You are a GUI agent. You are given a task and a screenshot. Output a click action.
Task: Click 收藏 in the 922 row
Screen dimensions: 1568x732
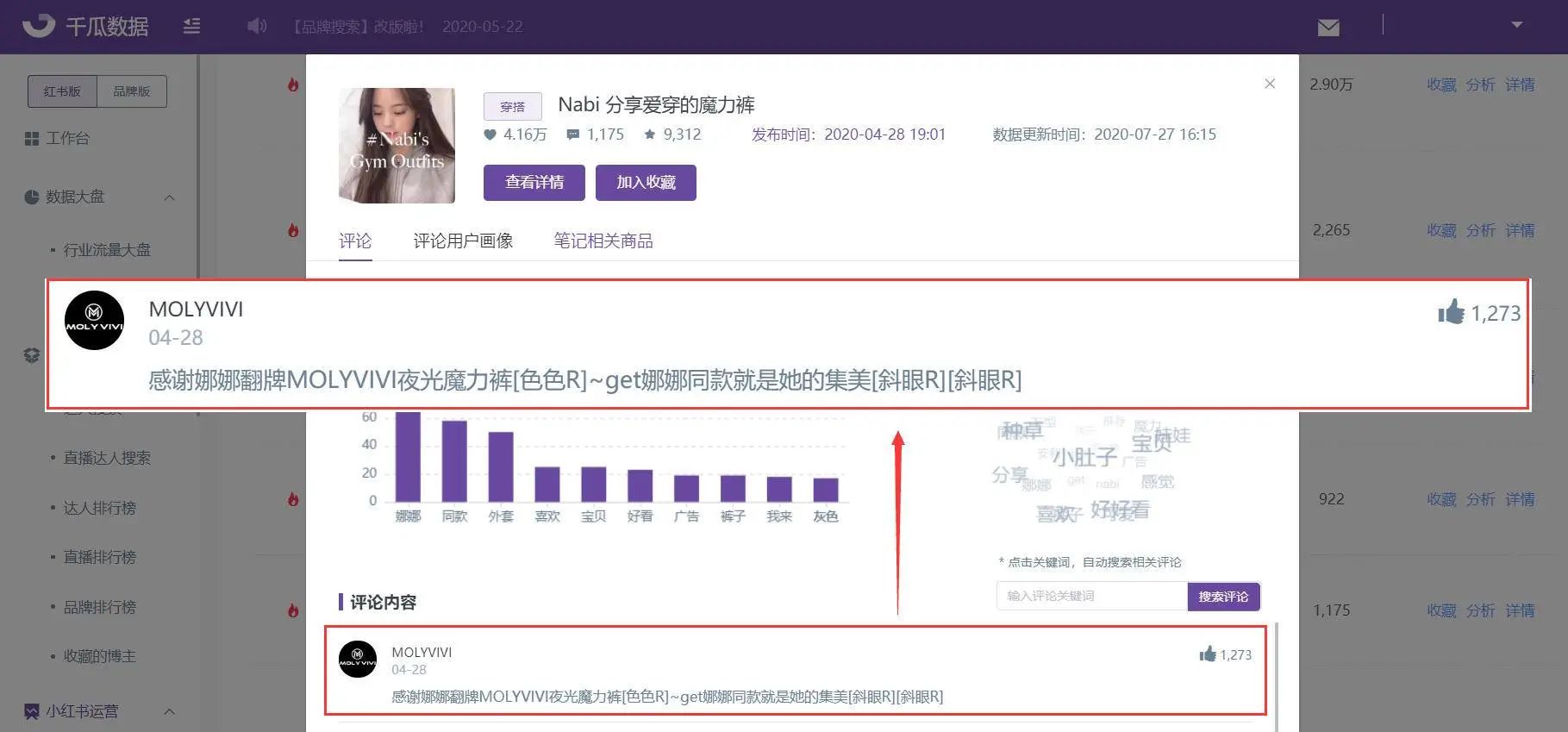1441,499
